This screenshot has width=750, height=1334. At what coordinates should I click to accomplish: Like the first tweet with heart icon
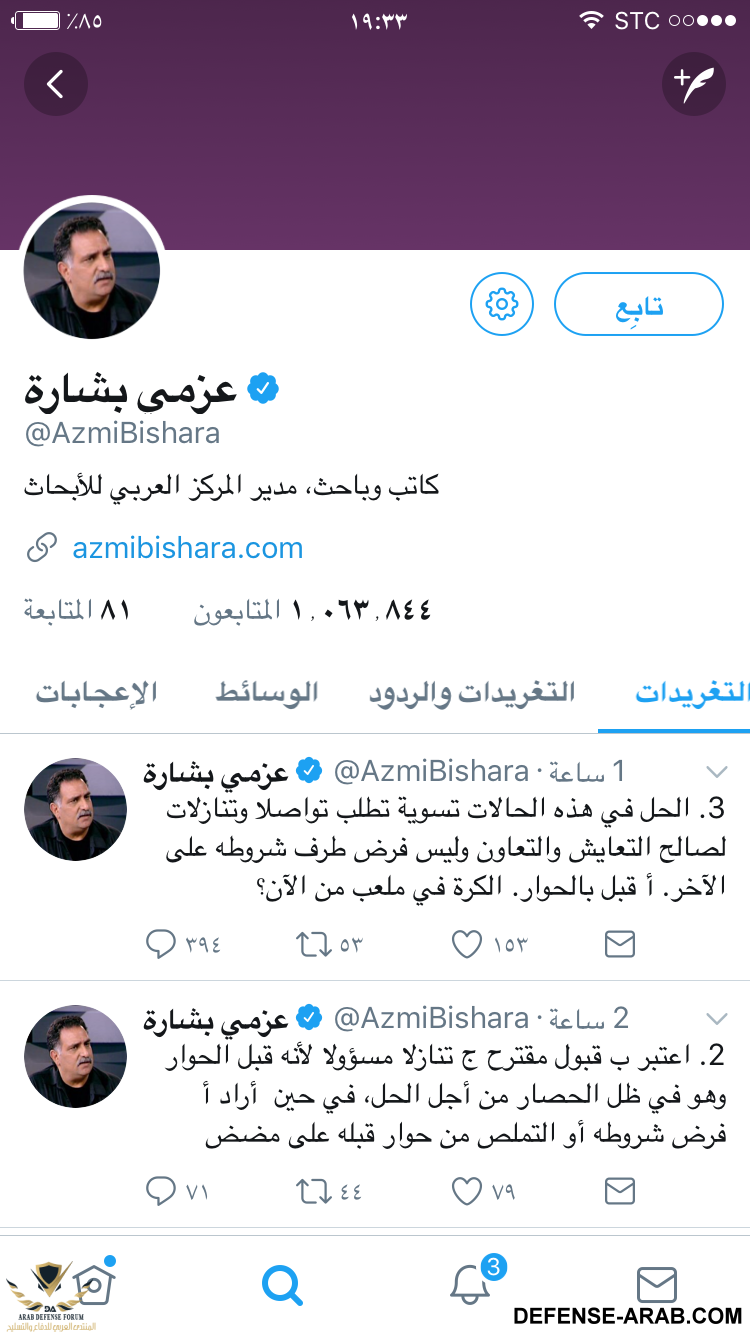(467, 943)
